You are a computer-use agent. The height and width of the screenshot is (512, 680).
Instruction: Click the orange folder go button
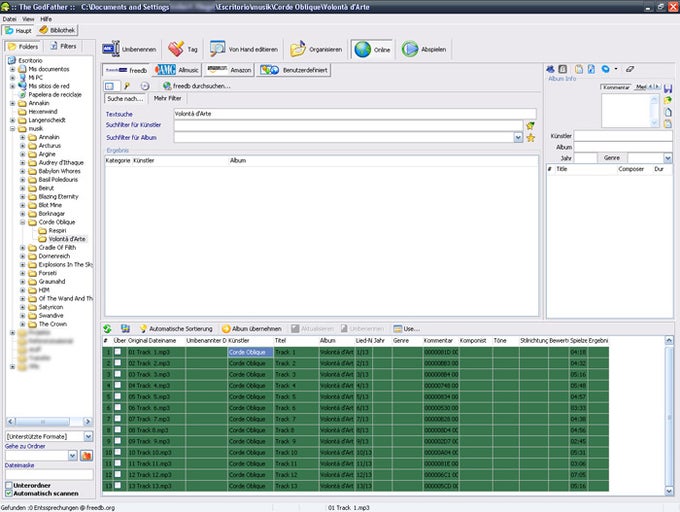[x=86, y=456]
